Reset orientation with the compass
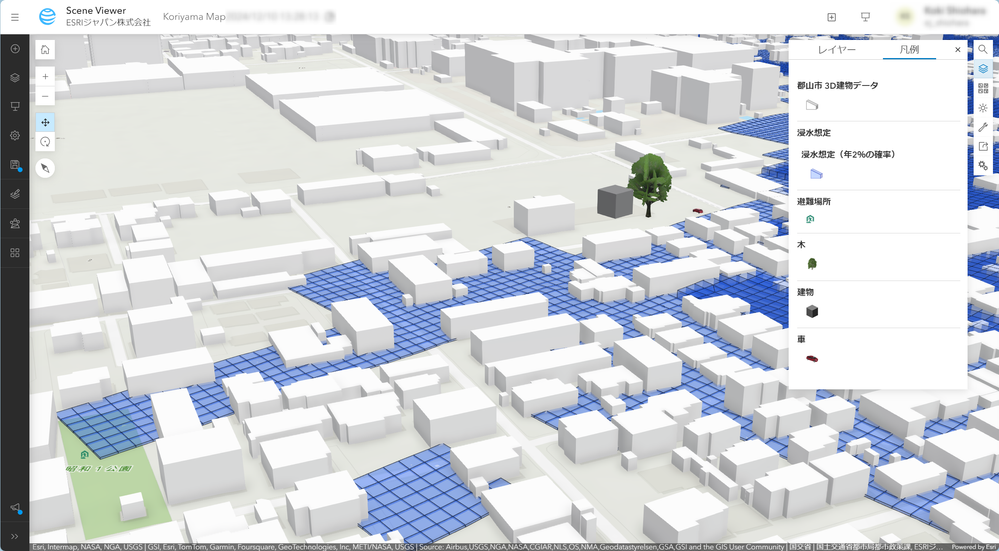This screenshot has height=551, width=999. click(45, 168)
